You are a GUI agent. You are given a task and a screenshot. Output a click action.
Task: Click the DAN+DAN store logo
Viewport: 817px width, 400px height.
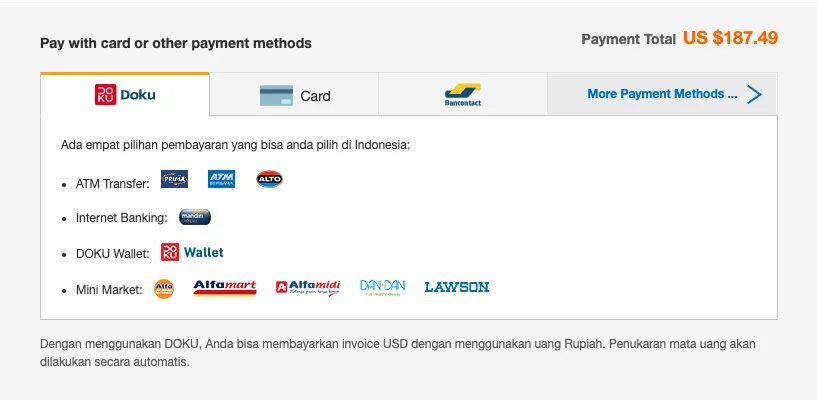point(382,288)
